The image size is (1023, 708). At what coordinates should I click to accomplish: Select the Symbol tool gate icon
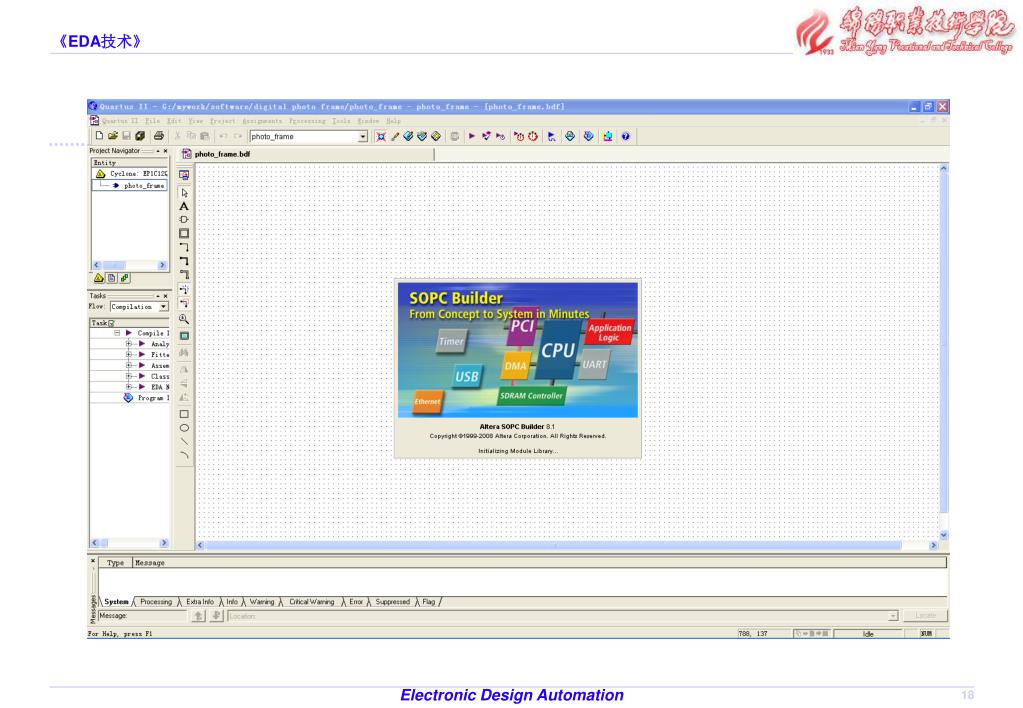click(185, 220)
